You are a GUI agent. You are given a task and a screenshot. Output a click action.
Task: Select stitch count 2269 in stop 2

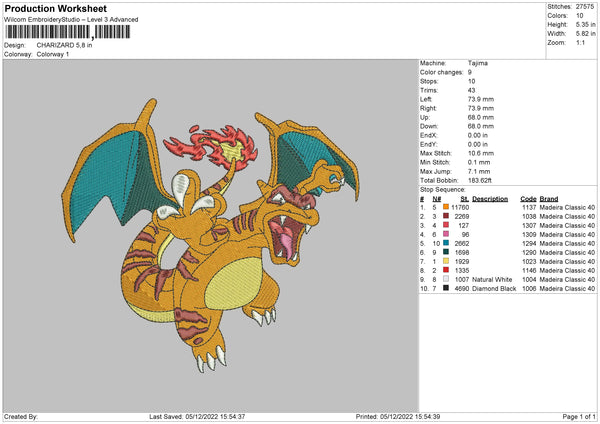pos(462,216)
